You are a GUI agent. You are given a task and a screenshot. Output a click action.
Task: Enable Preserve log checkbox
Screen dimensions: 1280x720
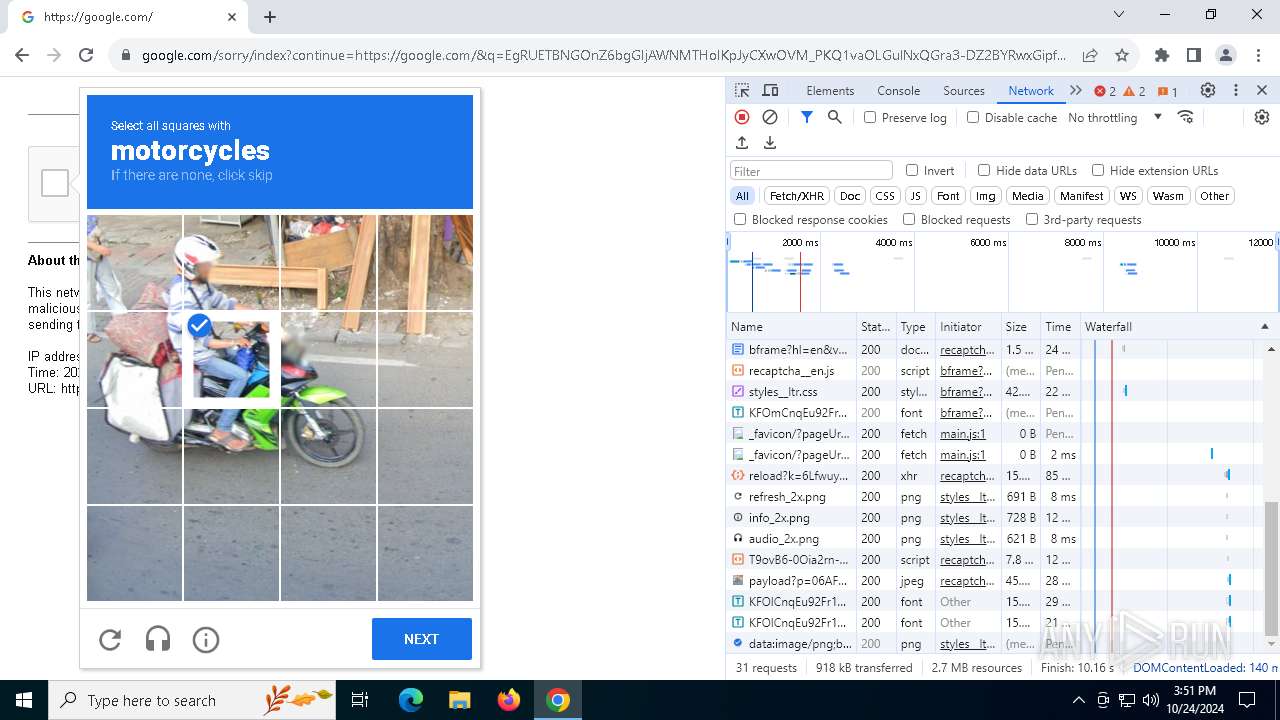tap(870, 117)
